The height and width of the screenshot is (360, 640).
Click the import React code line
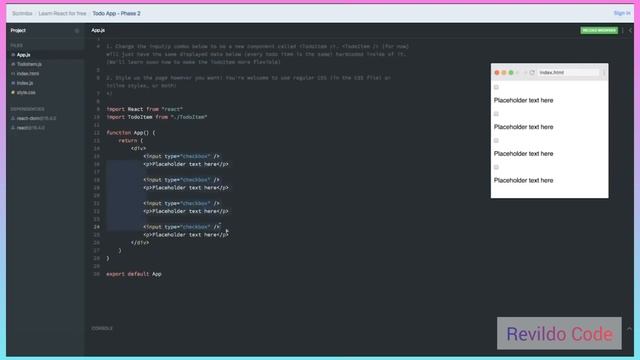144,109
